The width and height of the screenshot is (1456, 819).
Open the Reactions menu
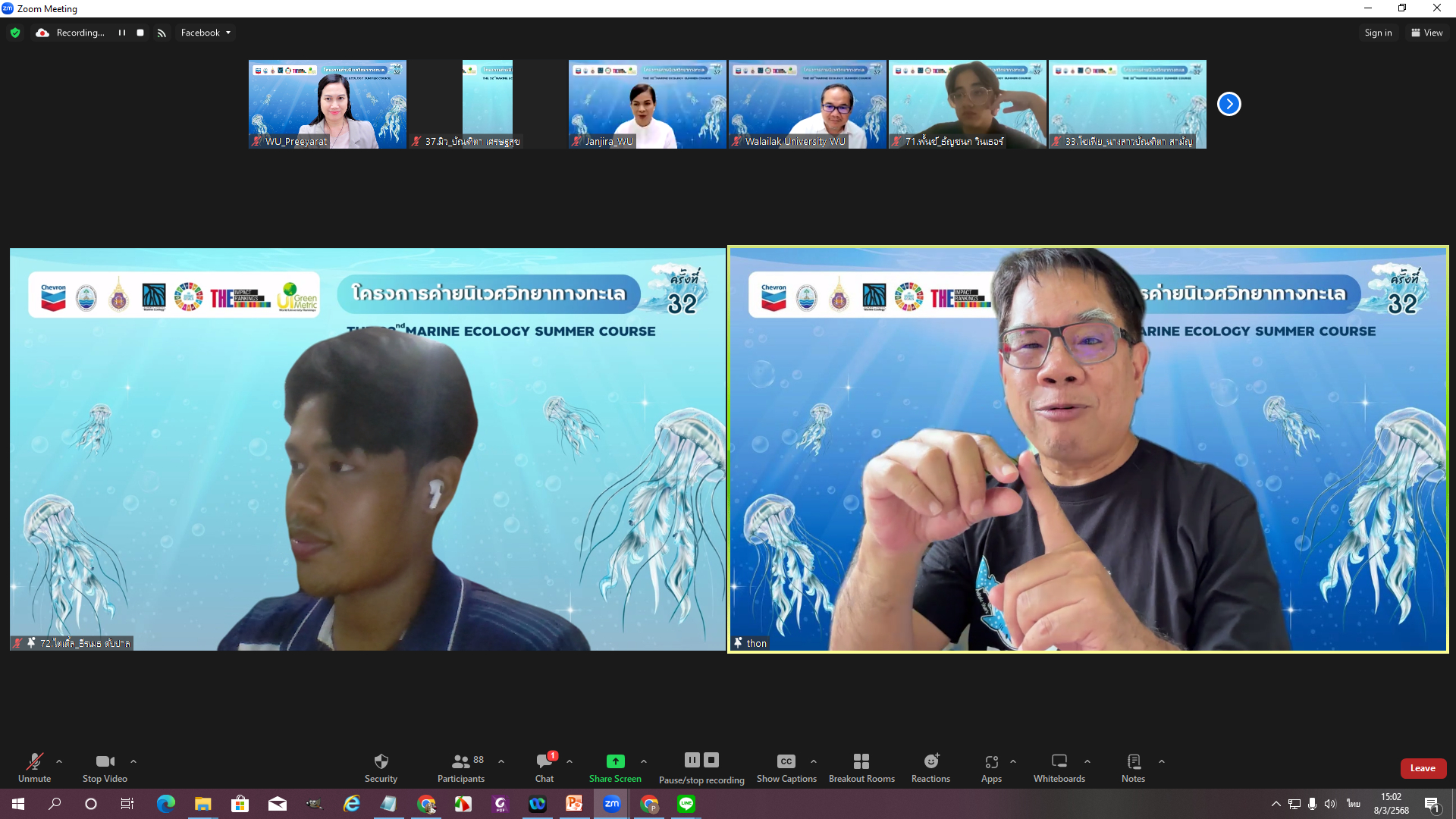930,767
